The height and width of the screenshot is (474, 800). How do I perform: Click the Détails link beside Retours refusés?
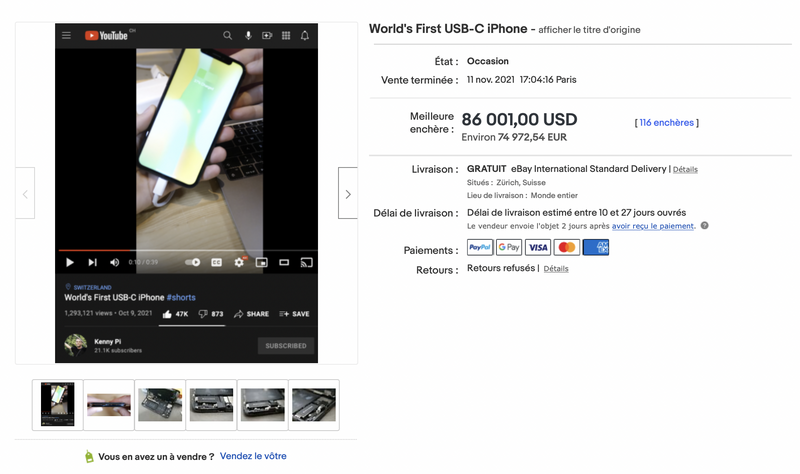[x=556, y=269]
